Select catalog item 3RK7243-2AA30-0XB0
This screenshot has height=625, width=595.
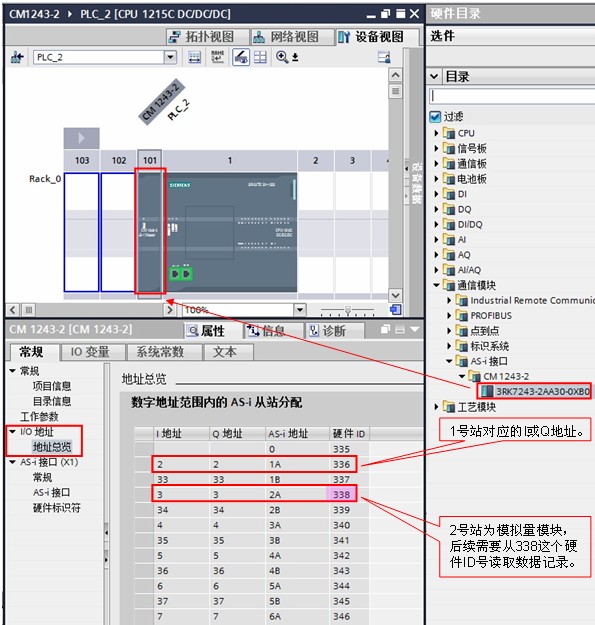[x=534, y=391]
